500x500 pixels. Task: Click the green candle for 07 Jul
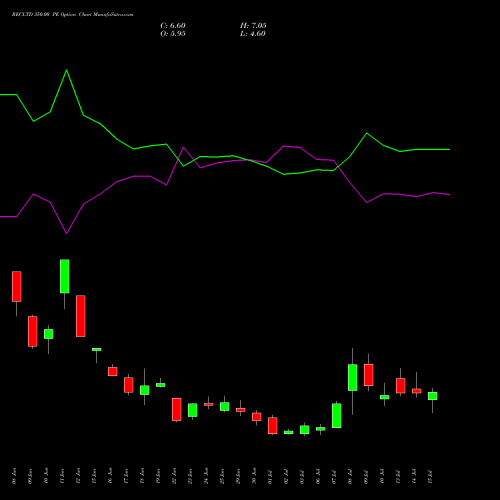pos(337,416)
